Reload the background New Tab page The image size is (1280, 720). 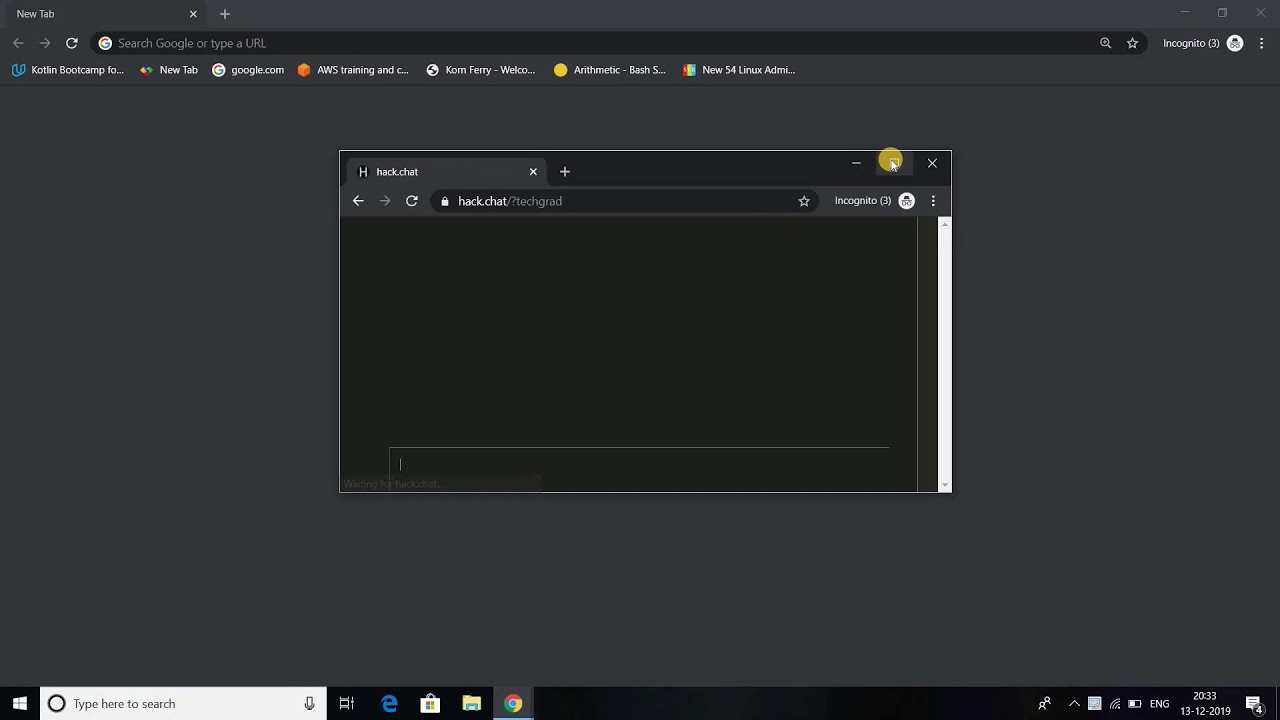(71, 43)
